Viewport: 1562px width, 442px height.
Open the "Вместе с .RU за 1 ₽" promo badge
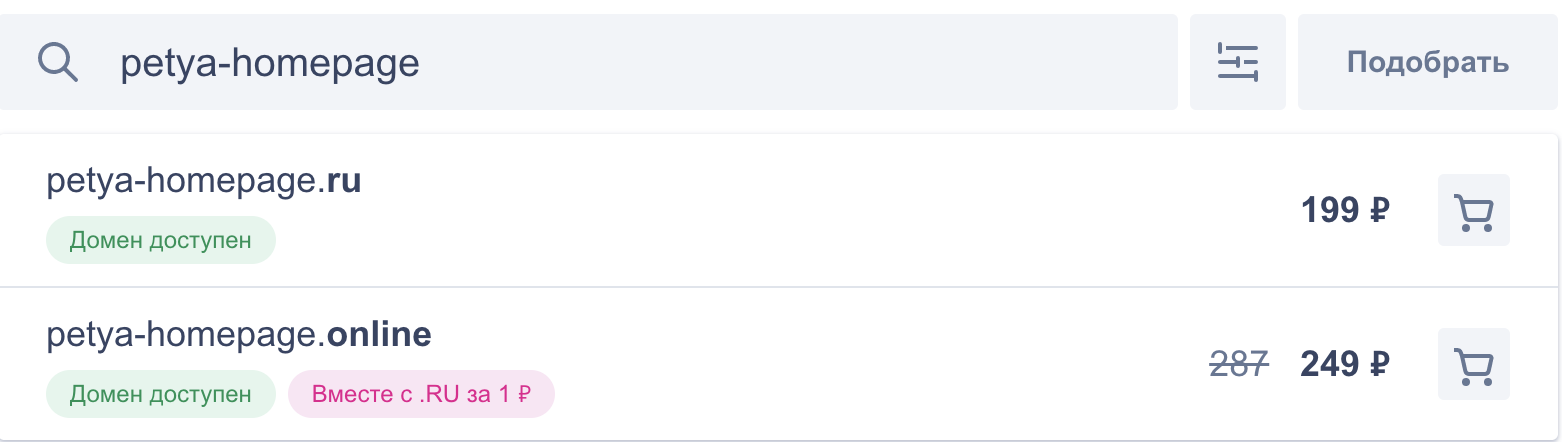[x=421, y=394]
